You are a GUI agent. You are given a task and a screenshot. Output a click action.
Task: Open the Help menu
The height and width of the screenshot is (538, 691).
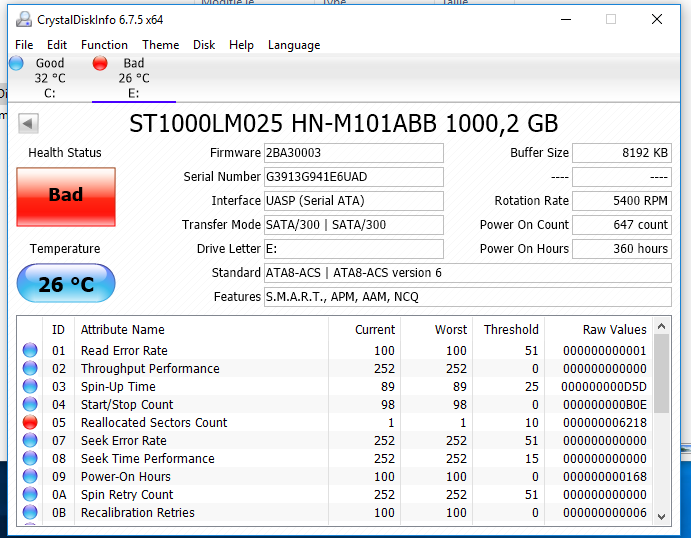(241, 45)
